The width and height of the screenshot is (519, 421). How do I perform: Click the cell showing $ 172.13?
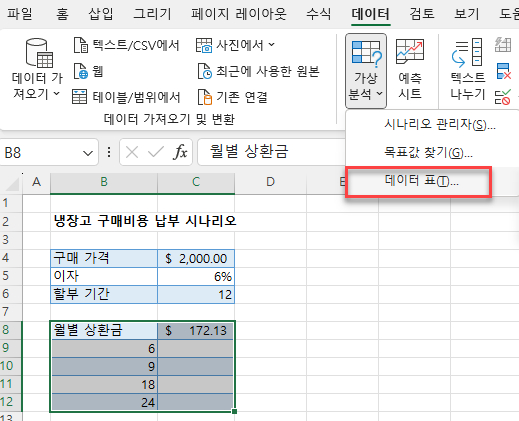click(196, 330)
